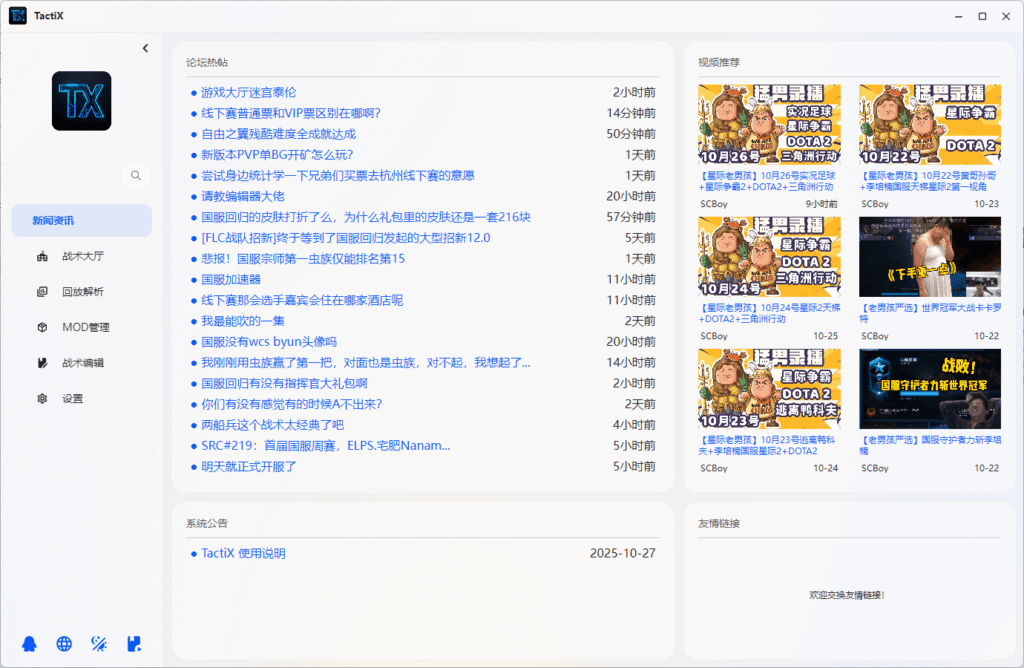Open 战术大厅 from the sidebar
1024x668 pixels.
(x=82, y=256)
